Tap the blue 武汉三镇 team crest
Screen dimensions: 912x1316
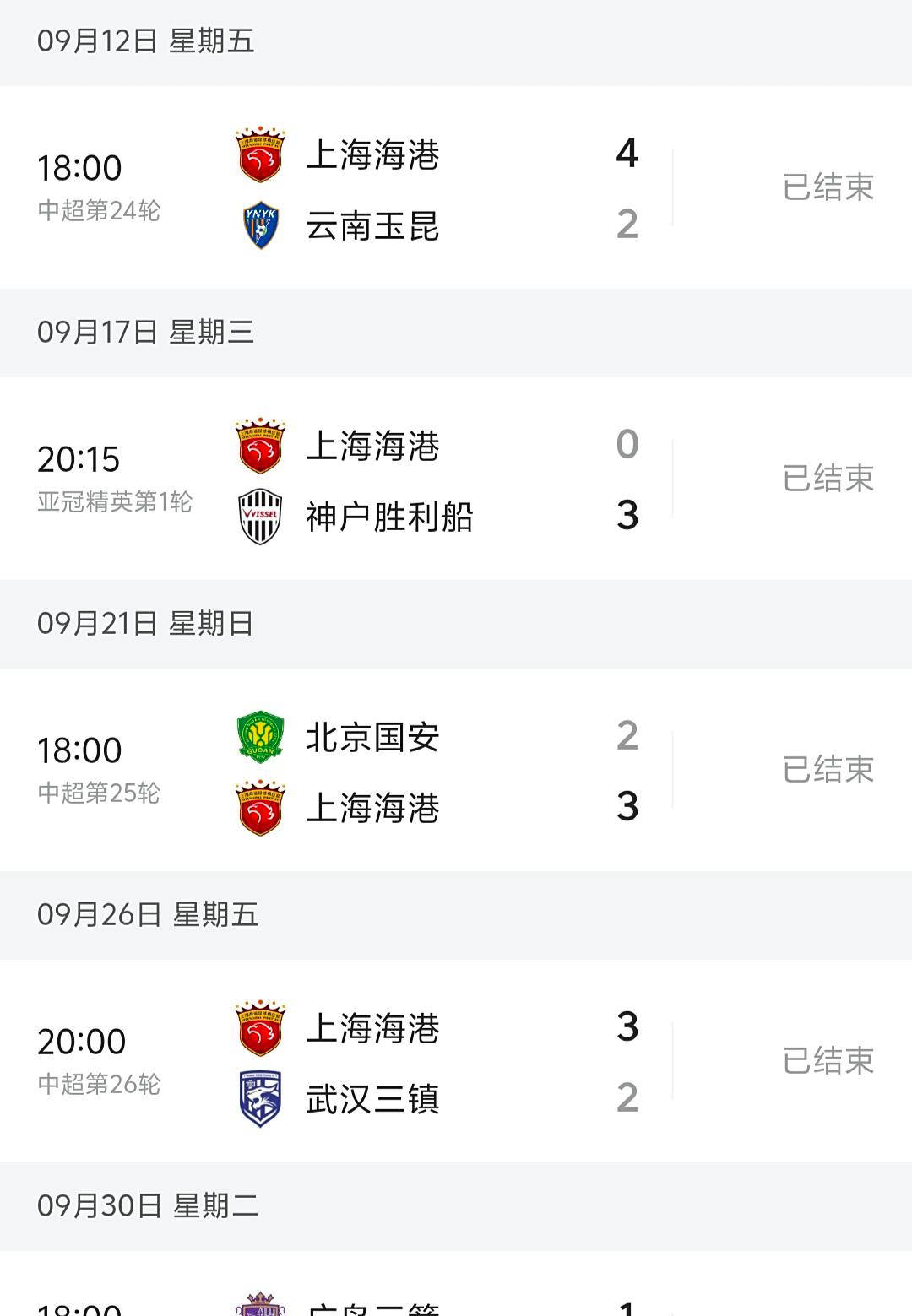pyautogui.click(x=260, y=1099)
